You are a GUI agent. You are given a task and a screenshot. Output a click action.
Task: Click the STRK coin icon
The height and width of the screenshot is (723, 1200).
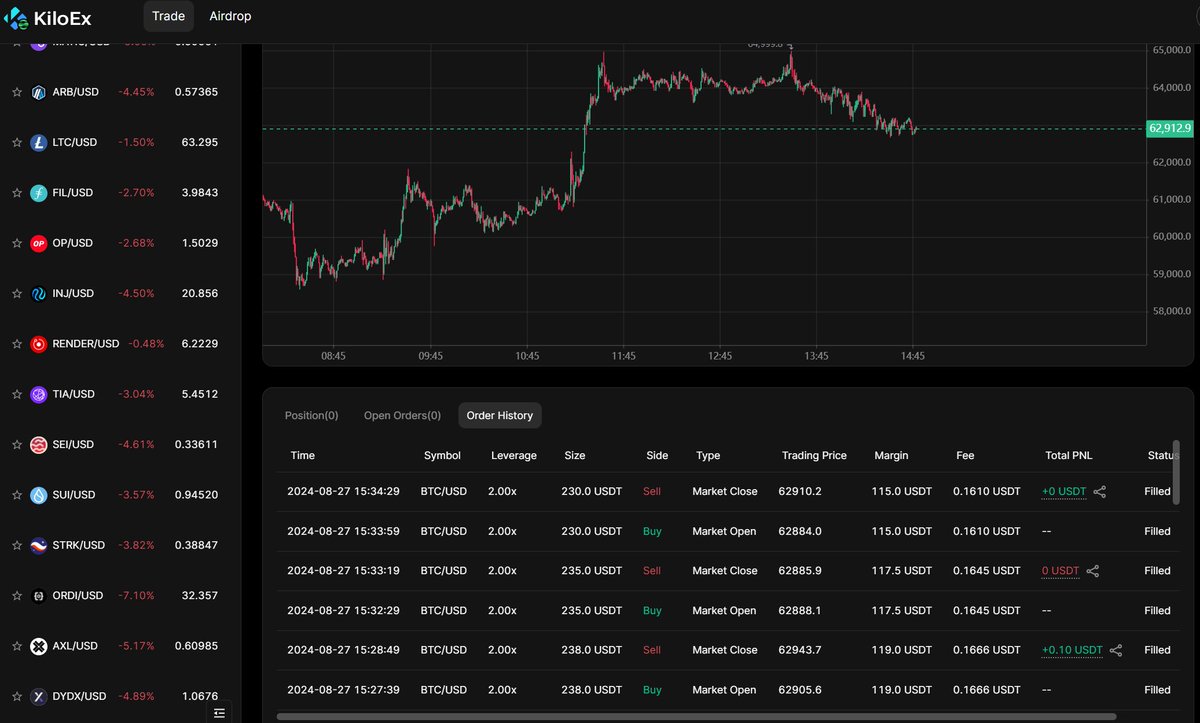tap(39, 545)
